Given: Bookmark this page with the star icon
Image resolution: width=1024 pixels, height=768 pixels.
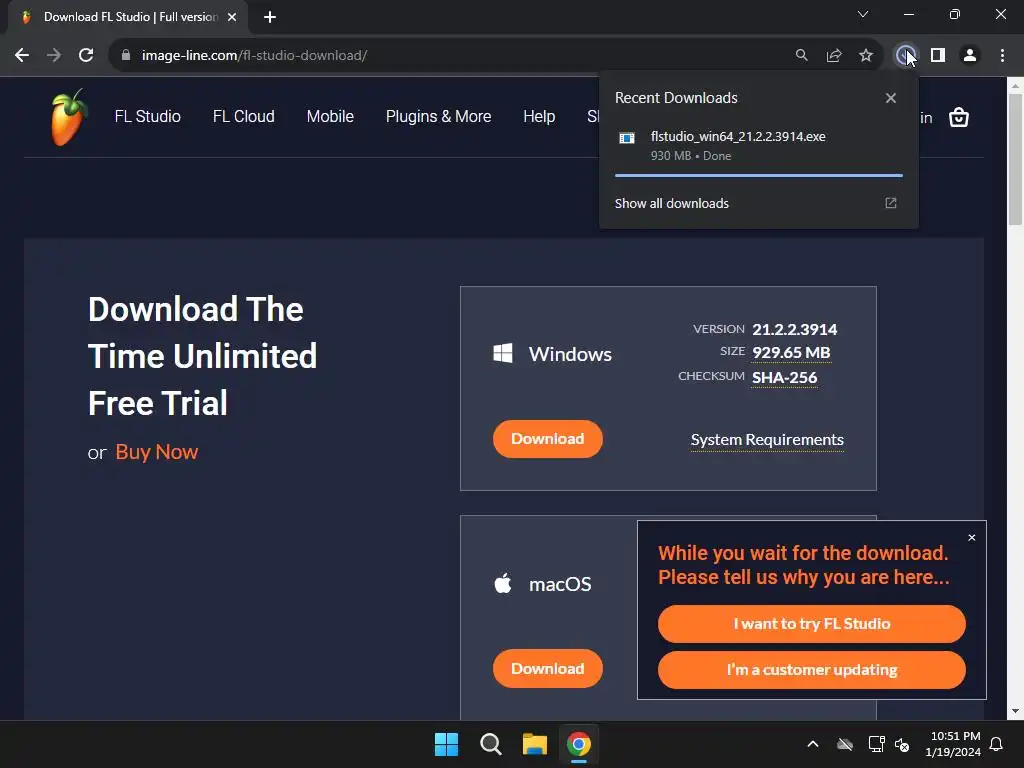Looking at the screenshot, I should pos(866,56).
